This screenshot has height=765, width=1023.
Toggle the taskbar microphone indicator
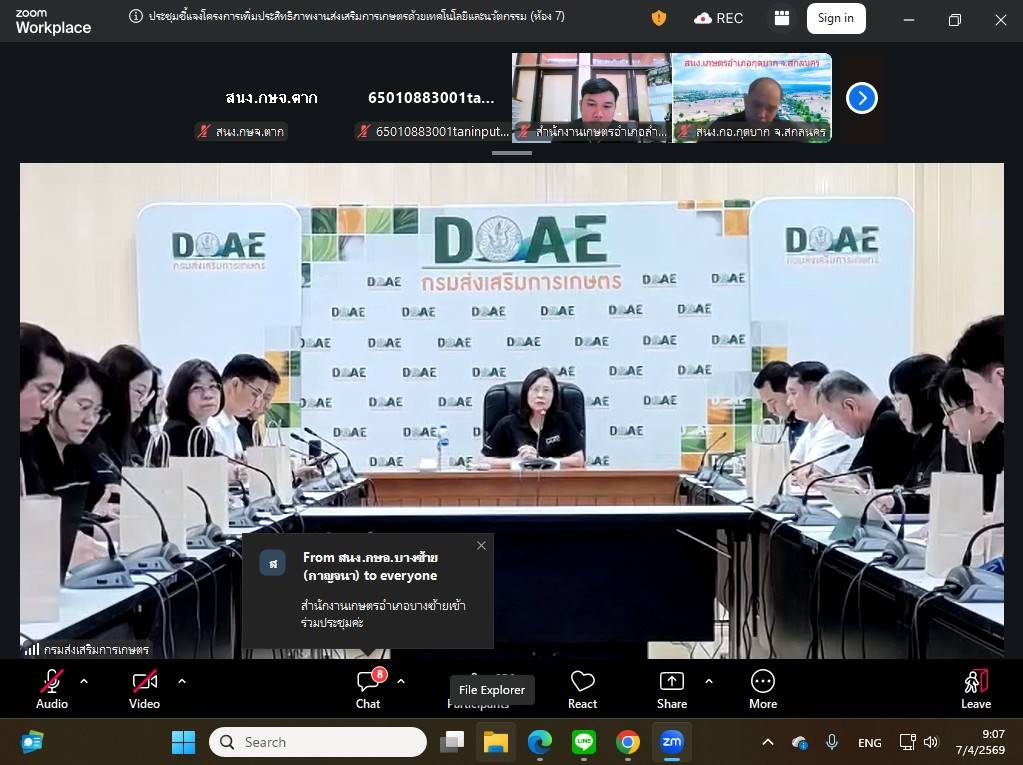tap(831, 742)
